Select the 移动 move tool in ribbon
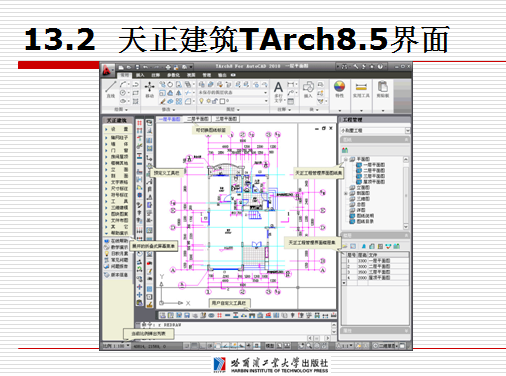The width and height of the screenshot is (506, 376). tap(149, 89)
